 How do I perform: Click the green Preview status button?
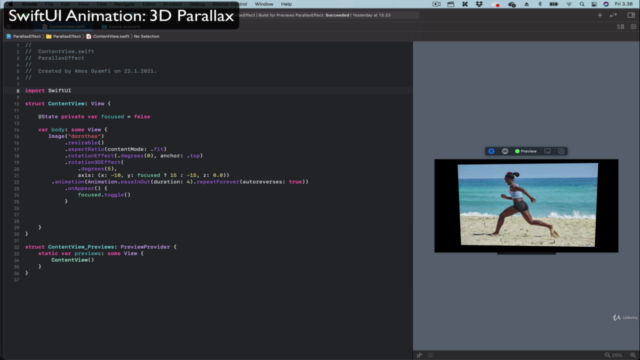point(526,151)
